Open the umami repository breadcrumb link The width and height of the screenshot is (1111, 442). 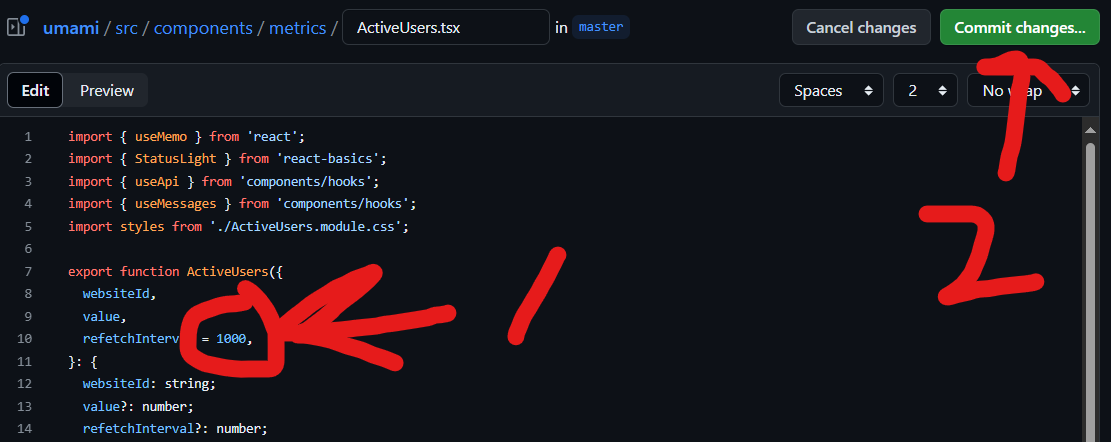(71, 28)
